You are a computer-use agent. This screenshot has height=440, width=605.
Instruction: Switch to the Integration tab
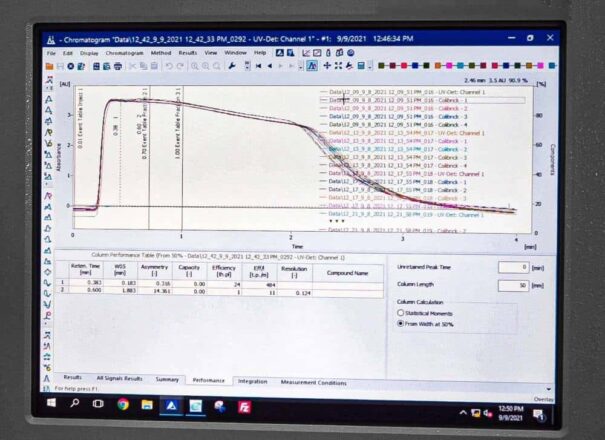[x=252, y=381]
